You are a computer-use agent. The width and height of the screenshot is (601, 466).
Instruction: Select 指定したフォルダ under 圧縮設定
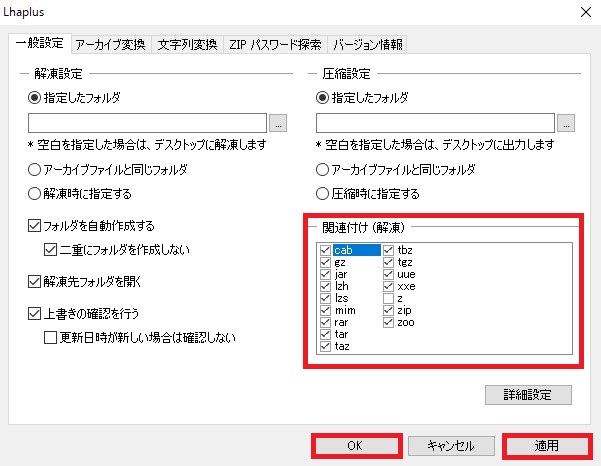pyautogui.click(x=322, y=98)
